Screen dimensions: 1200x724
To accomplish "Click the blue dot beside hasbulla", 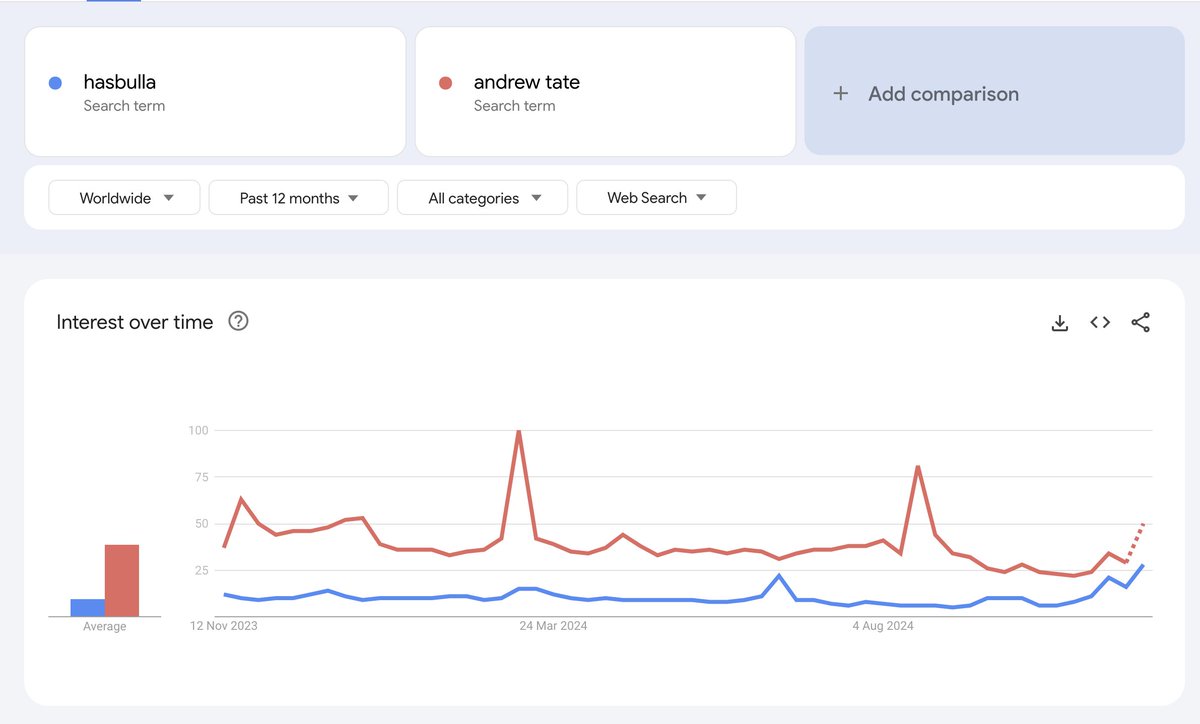I will (x=56, y=83).
